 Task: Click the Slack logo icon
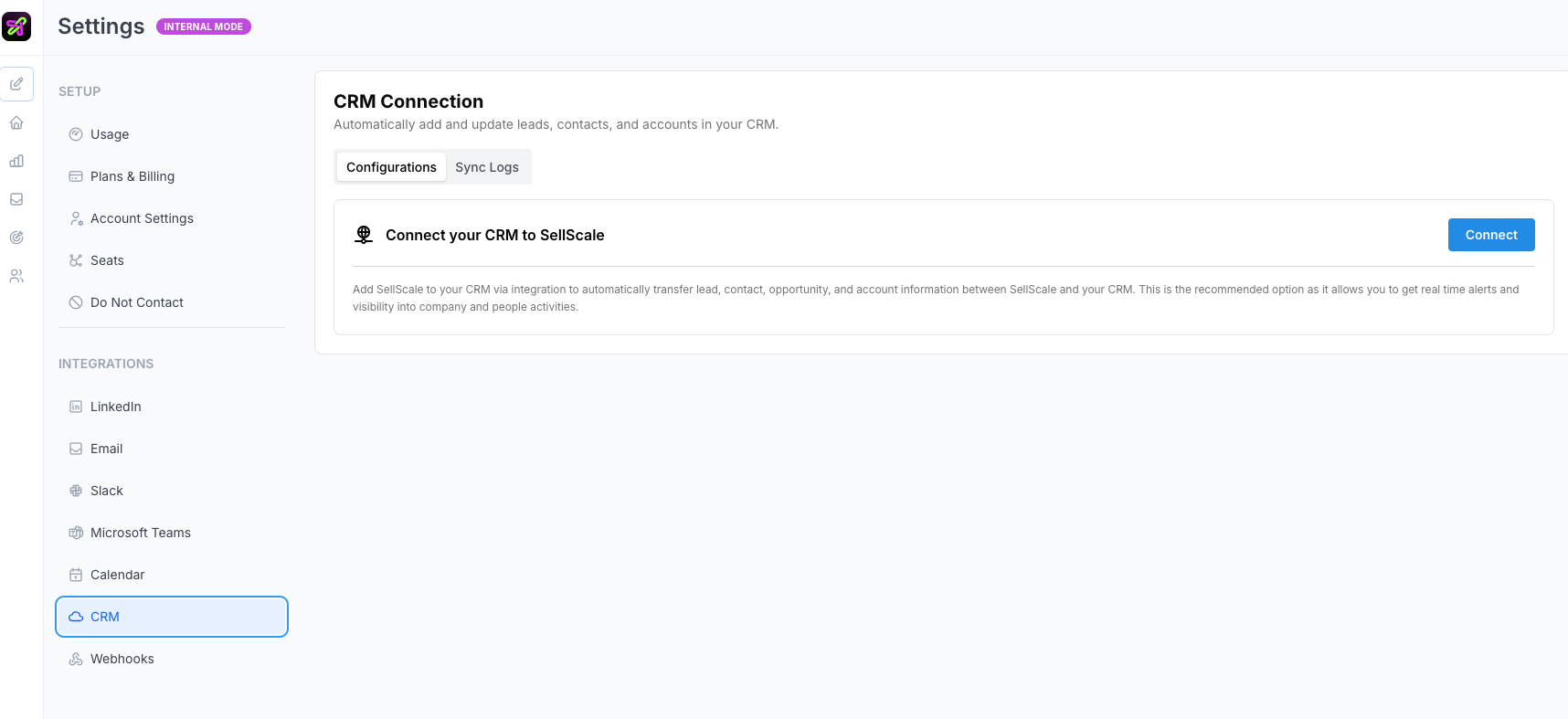(76, 491)
